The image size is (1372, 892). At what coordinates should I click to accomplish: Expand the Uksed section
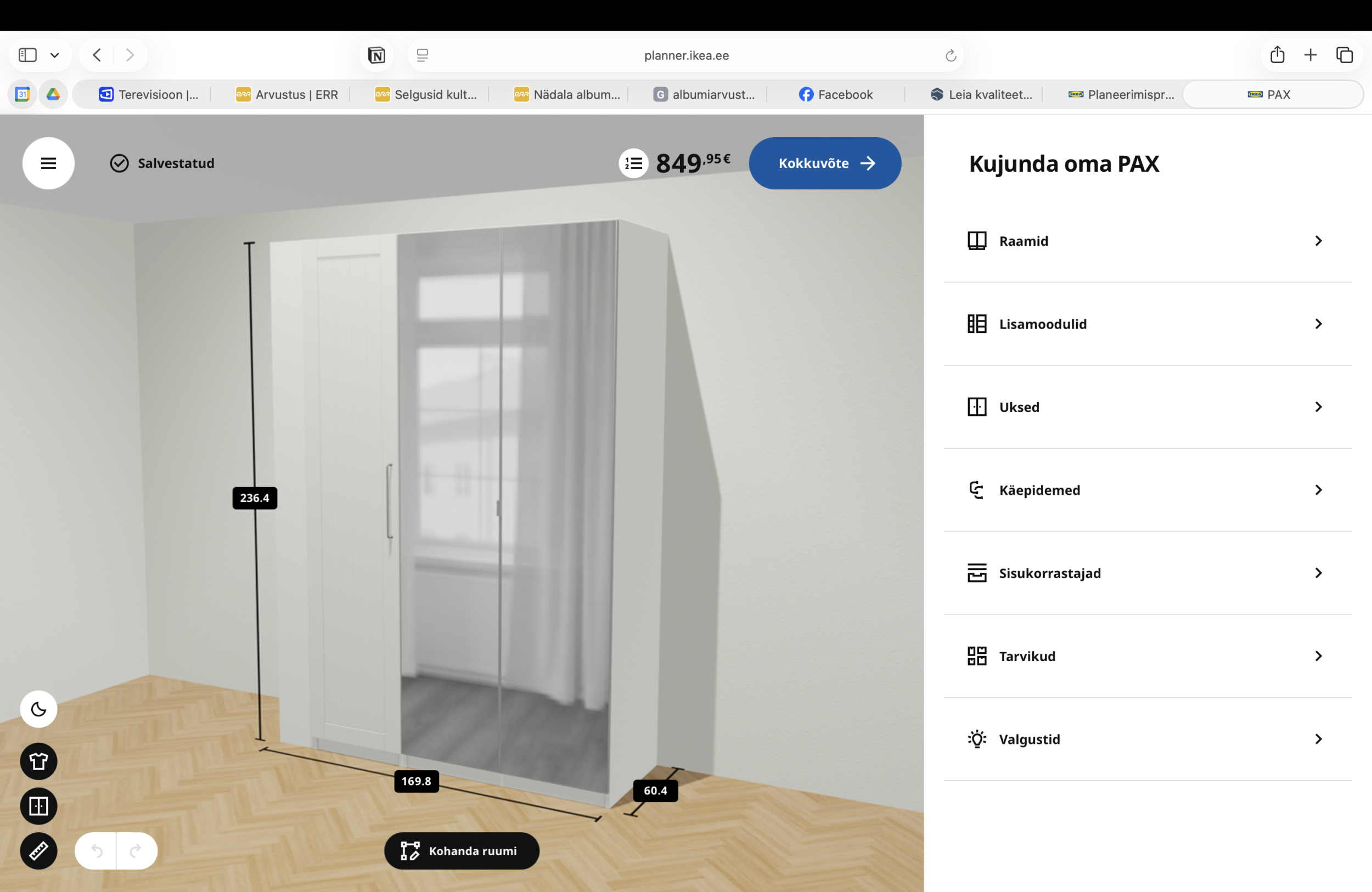1147,407
